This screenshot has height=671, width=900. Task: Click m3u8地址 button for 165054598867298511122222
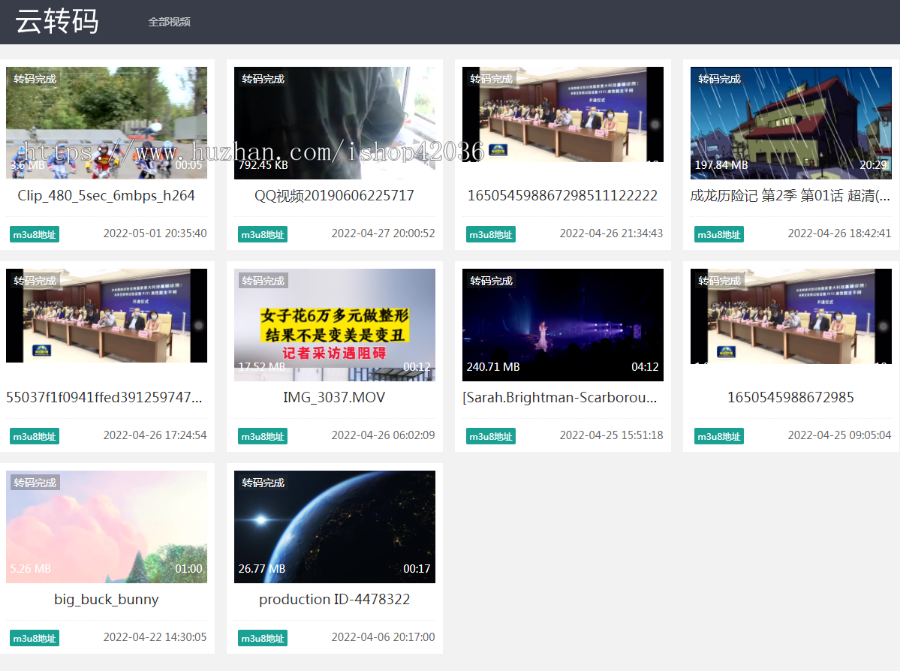[x=491, y=234]
